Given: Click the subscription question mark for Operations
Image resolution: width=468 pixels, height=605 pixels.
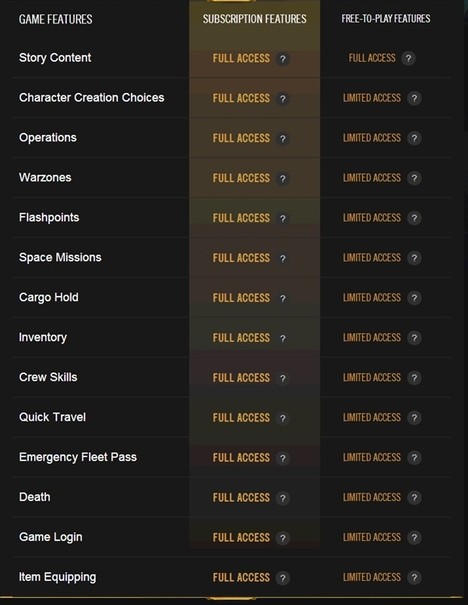Looking at the screenshot, I should [283, 139].
